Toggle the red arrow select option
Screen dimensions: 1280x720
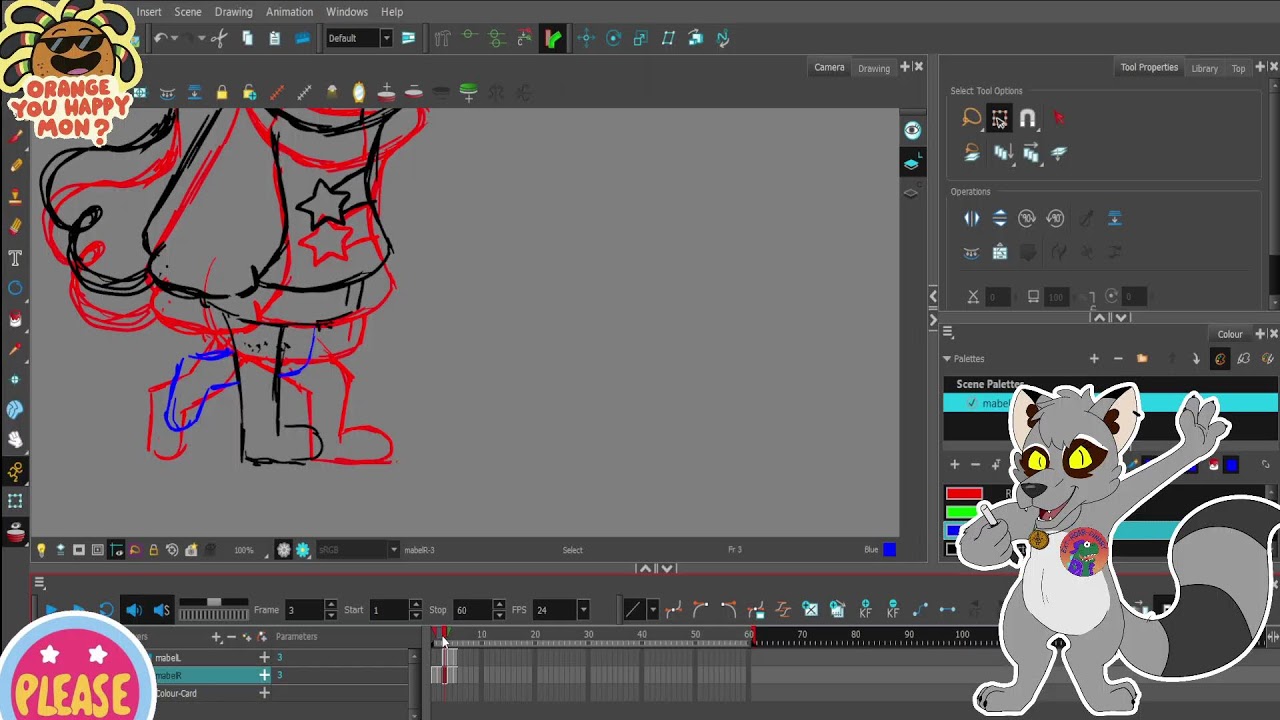coord(1058,118)
